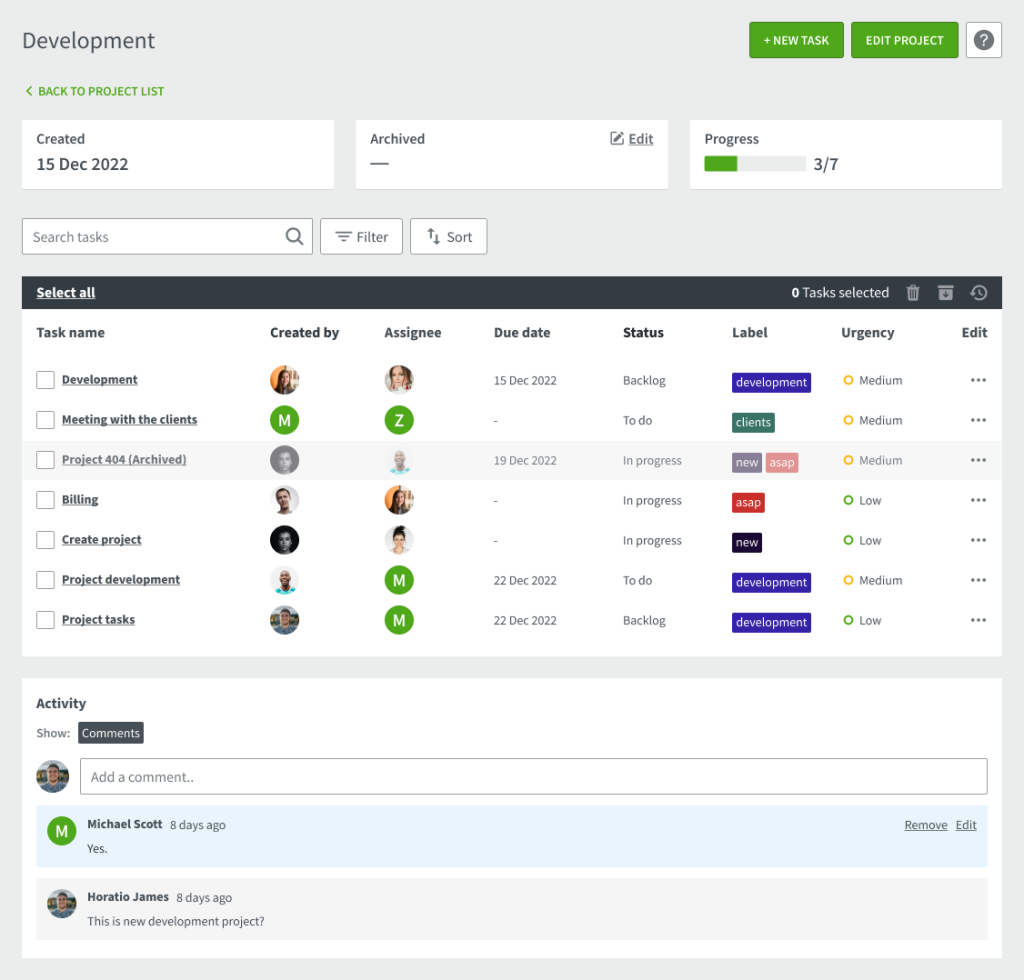This screenshot has width=1024, height=980.
Task: Click the Edit pencil next to Archived
Action: [x=631, y=138]
